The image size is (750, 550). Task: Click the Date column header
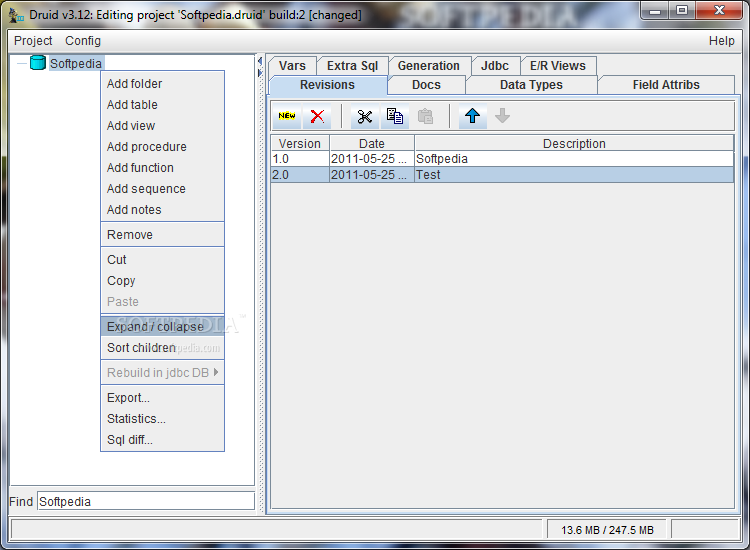tap(372, 143)
